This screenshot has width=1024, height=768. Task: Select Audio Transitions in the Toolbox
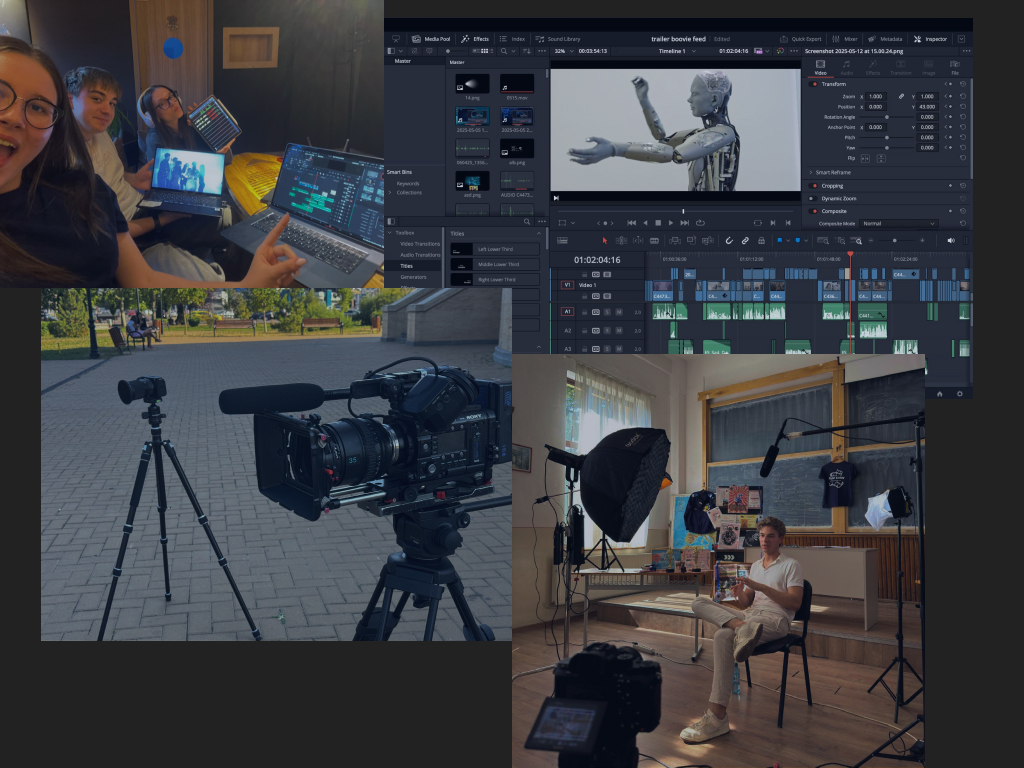point(420,255)
